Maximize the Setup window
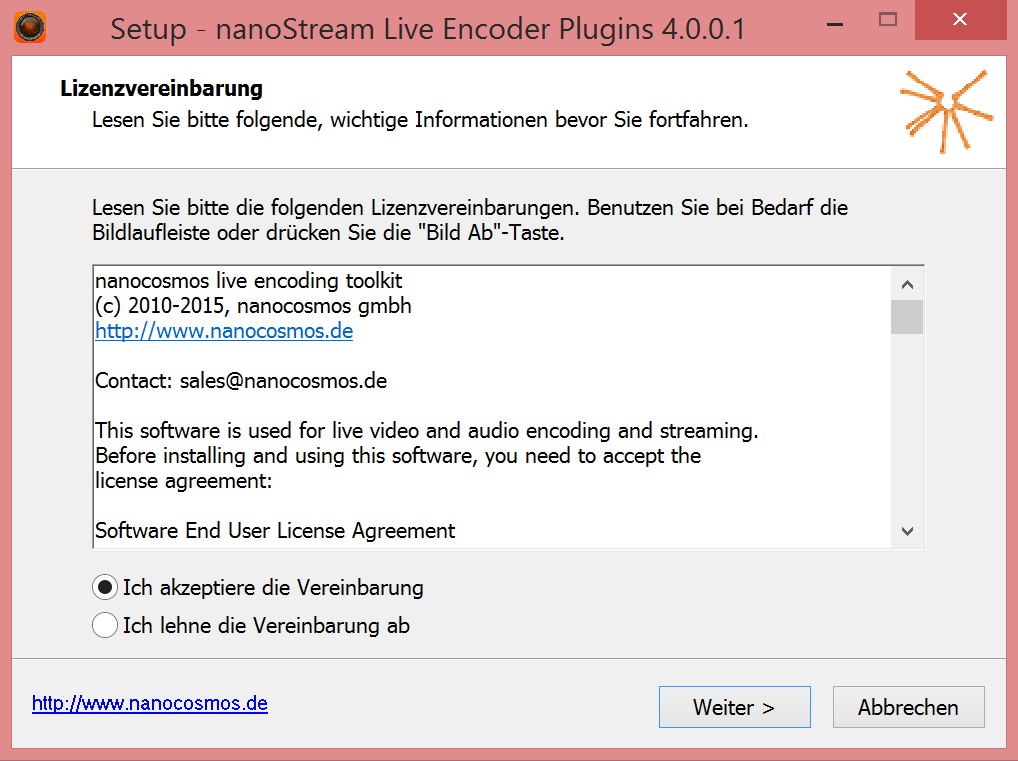The image size is (1018, 761). pyautogui.click(x=887, y=20)
